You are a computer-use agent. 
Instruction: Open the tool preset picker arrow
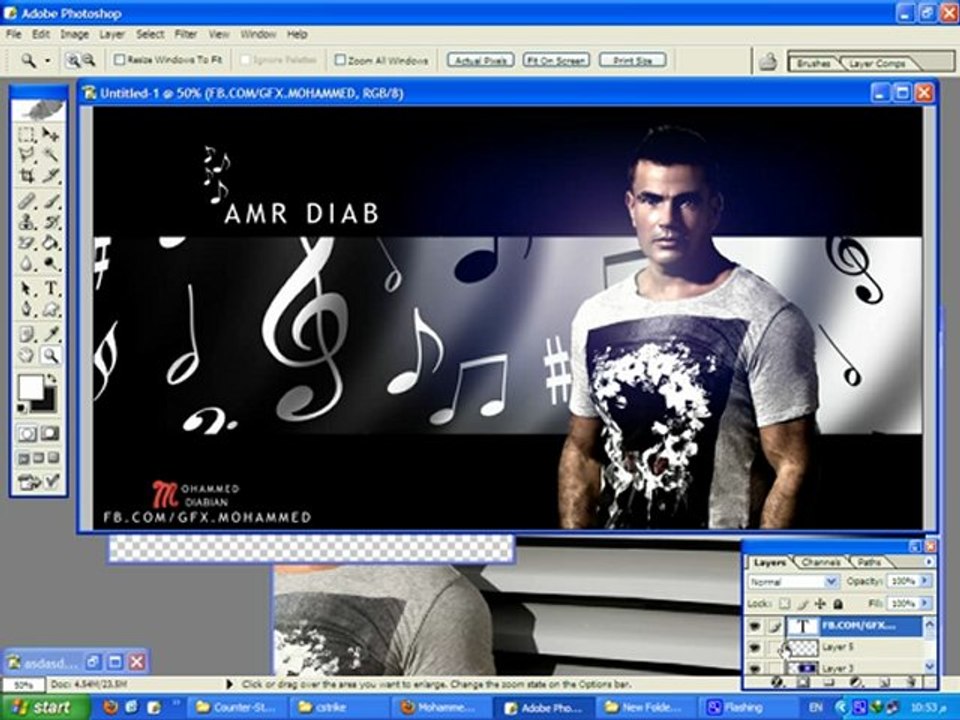click(x=47, y=60)
